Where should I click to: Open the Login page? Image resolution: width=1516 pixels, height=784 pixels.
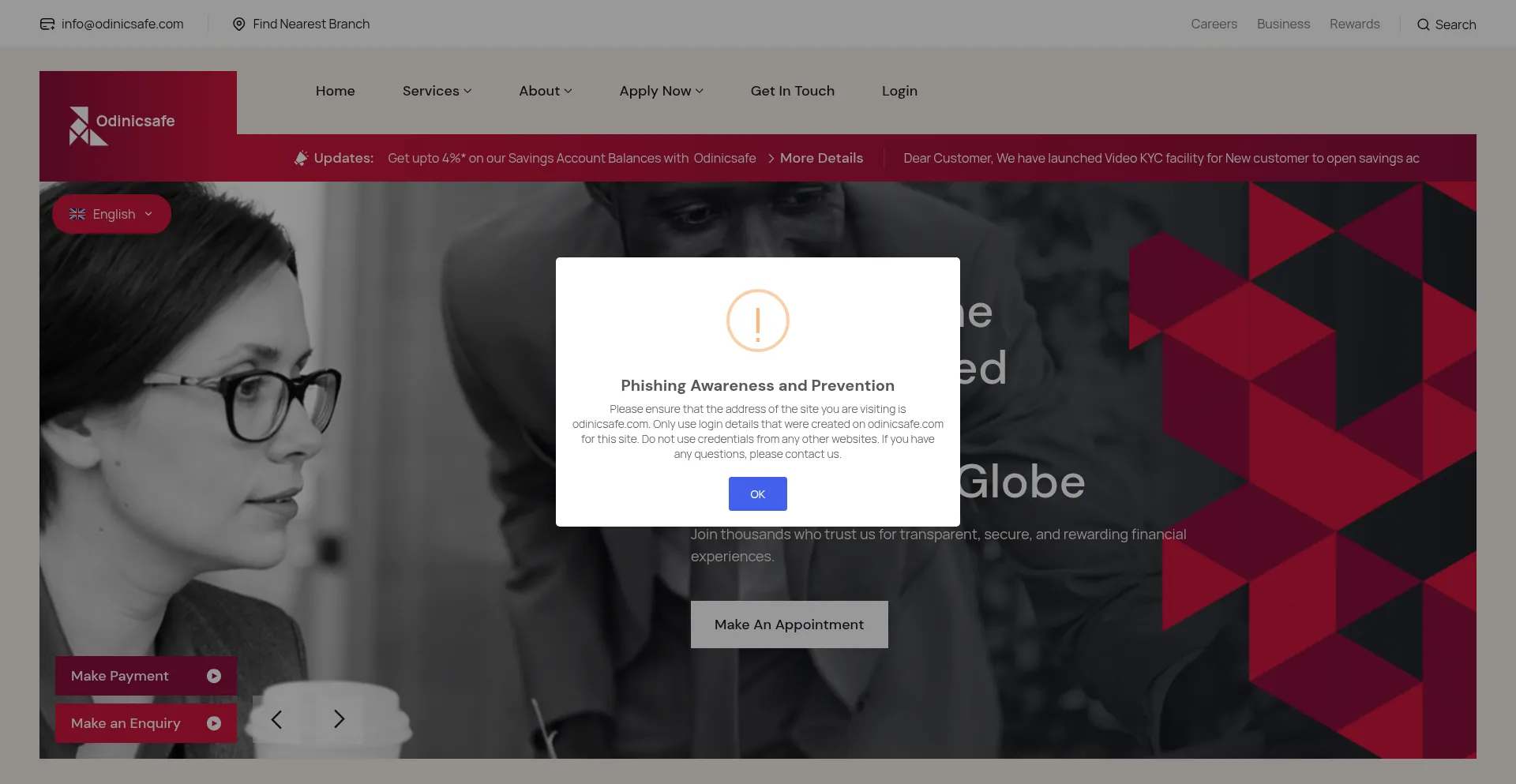[899, 91]
